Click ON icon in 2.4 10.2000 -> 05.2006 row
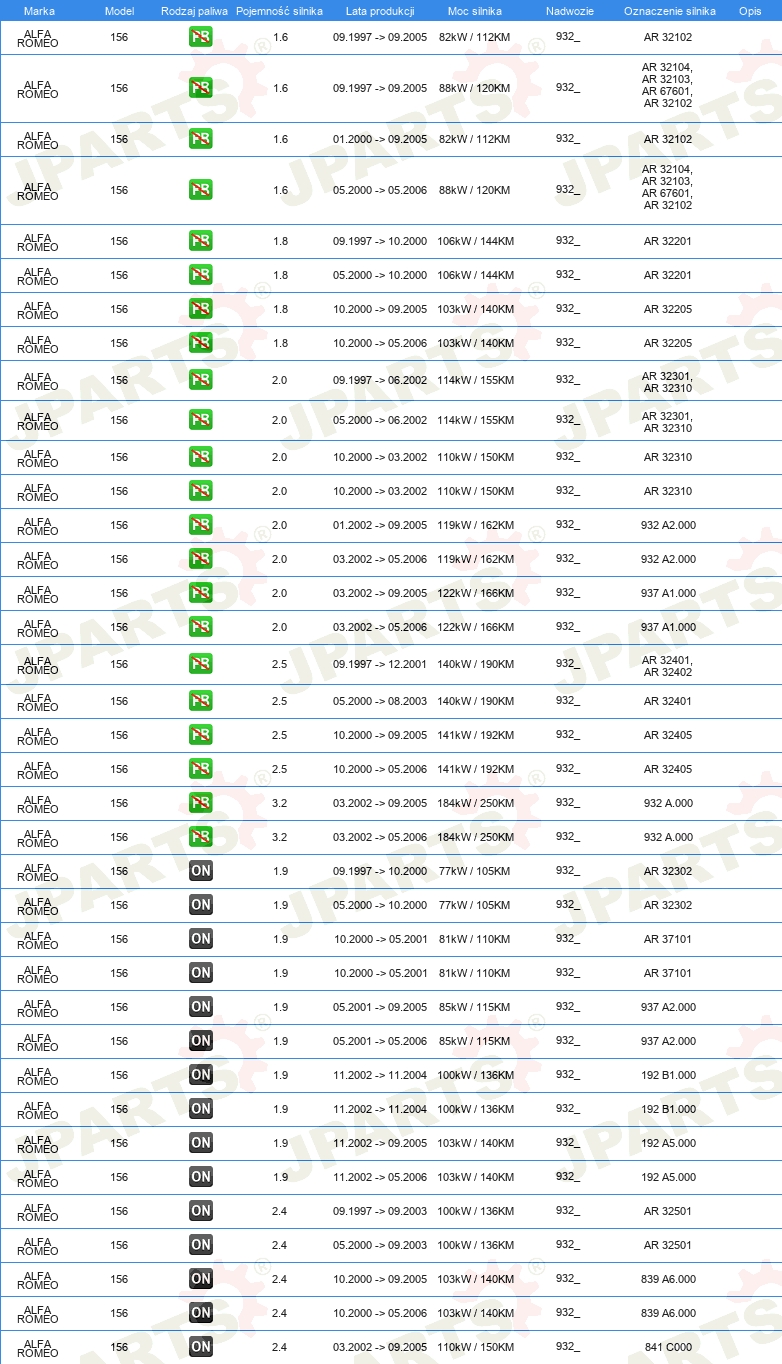Screen dimensions: 782x1364 [x=201, y=1313]
